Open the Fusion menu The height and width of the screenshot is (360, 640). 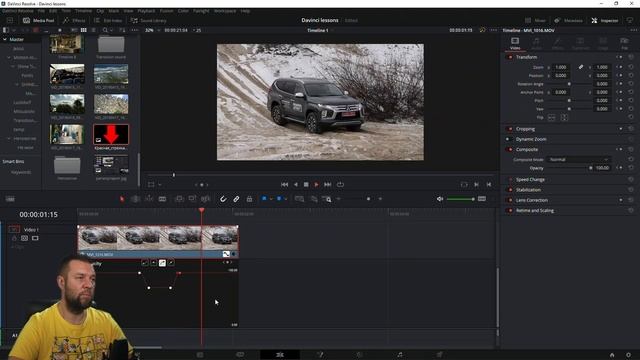tap(167, 11)
